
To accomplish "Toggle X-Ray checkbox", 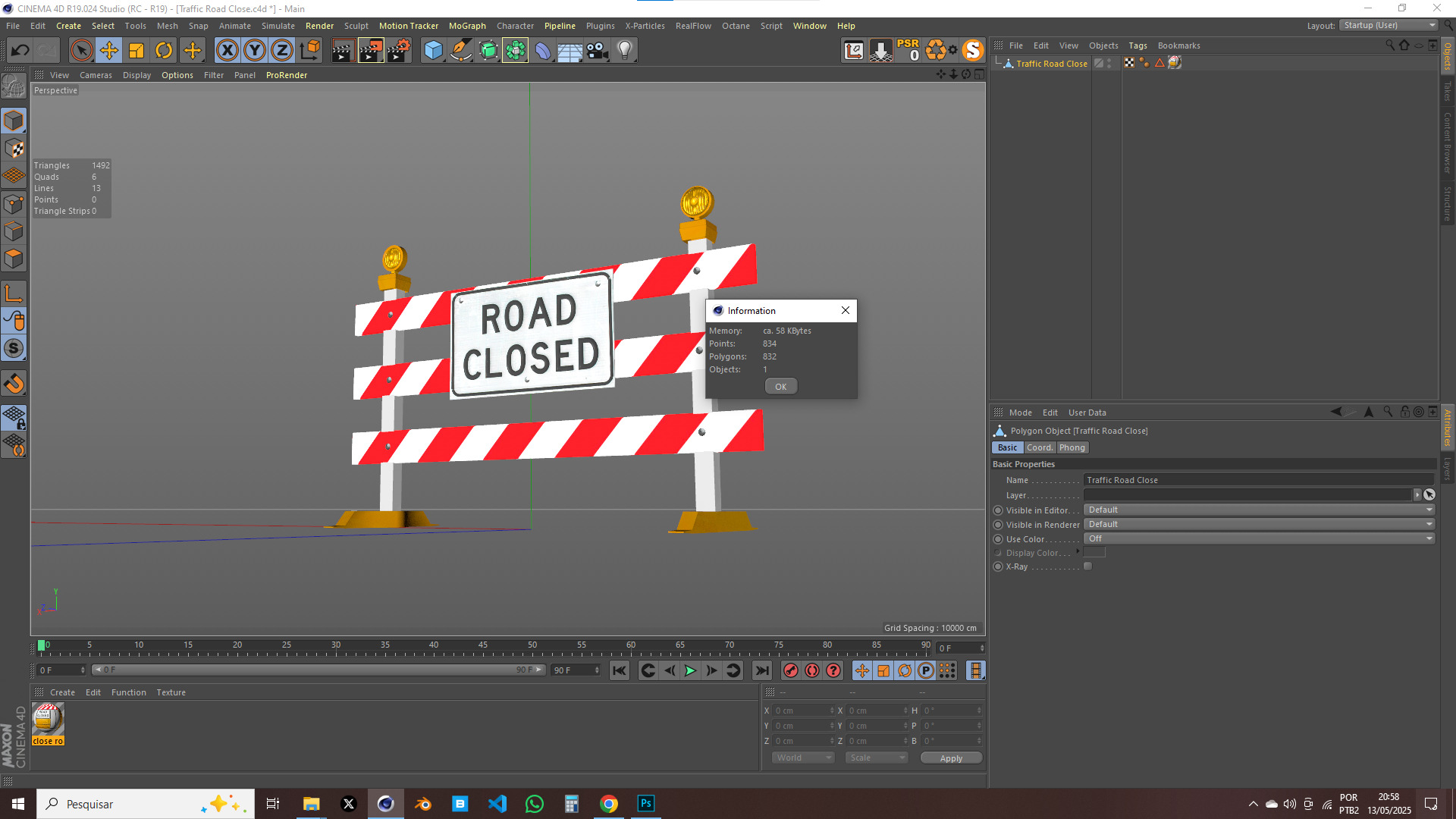I will (1088, 566).
